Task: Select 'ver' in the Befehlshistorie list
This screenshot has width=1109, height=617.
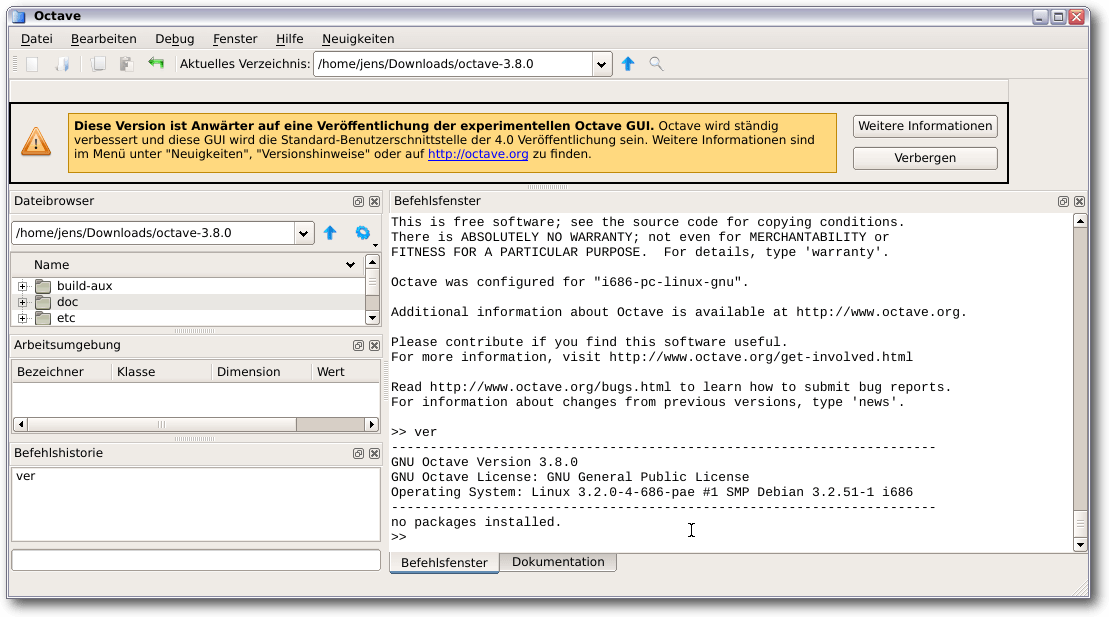Action: pyautogui.click(x=25, y=476)
